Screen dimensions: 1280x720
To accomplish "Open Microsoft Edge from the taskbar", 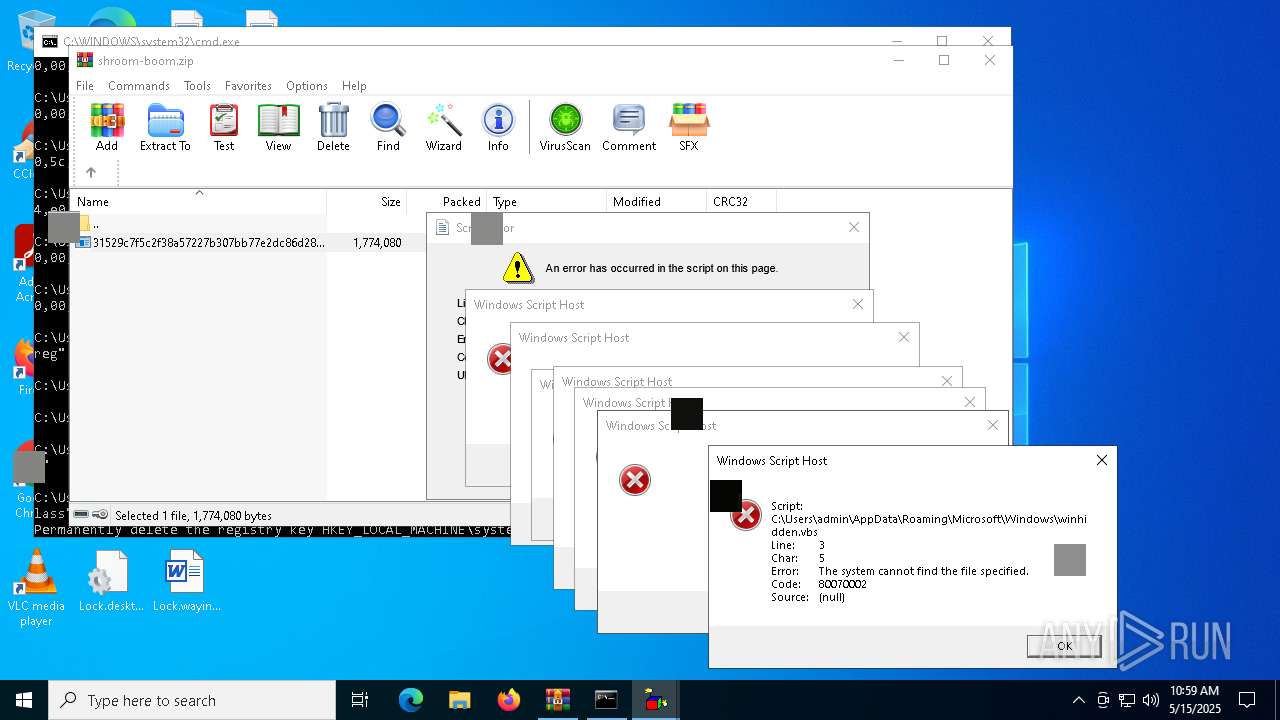I will pyautogui.click(x=411, y=700).
